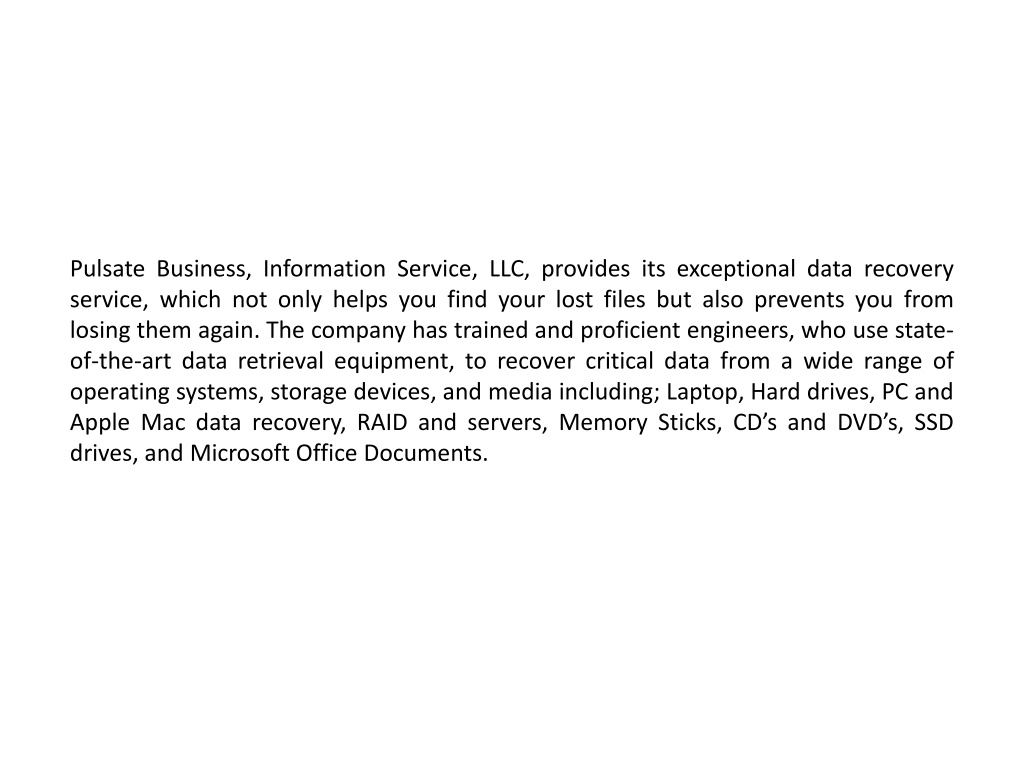The height and width of the screenshot is (768, 1024).
Task: Place cursor on the word "losing"
Action: pos(101,332)
